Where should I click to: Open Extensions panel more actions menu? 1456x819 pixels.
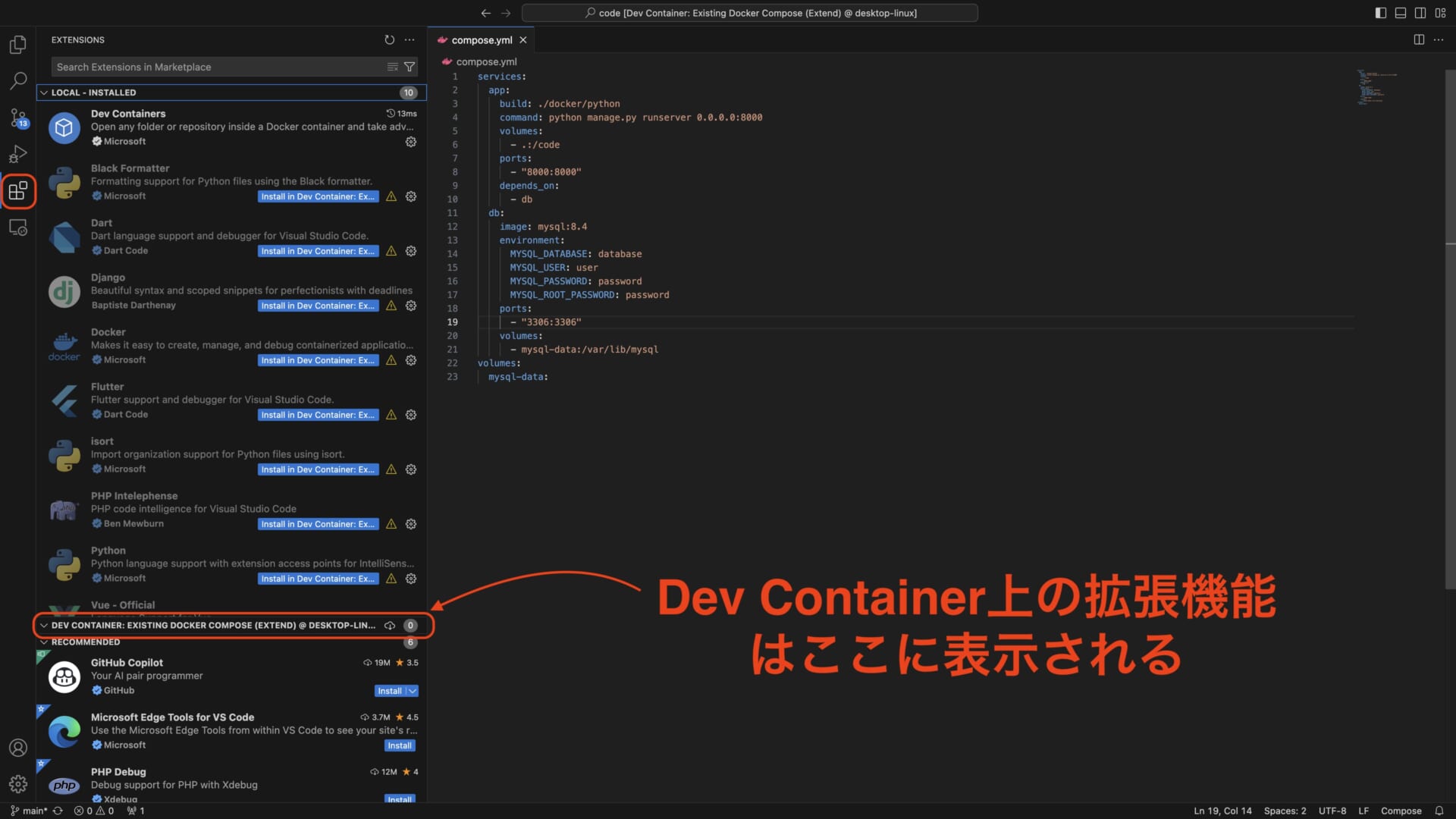point(409,39)
